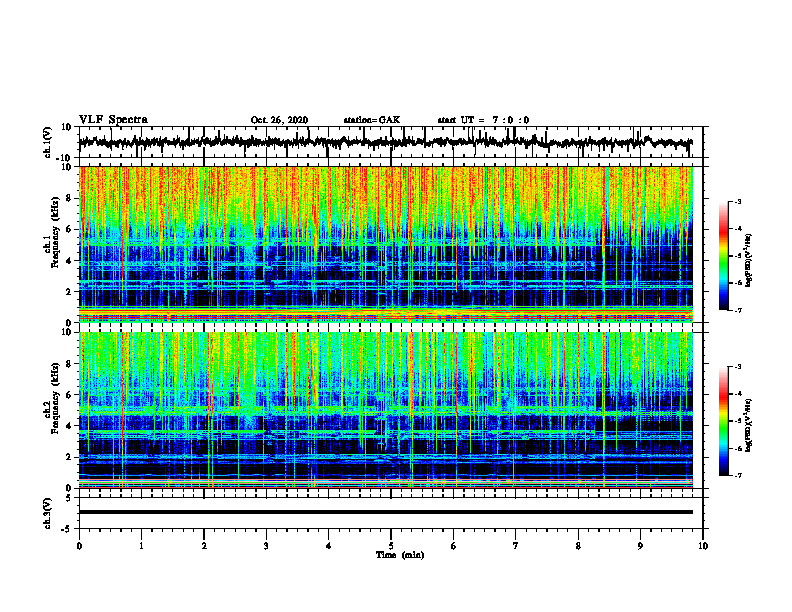Click the "-4" label on ch.1 color bar
792x612 pixels.
(x=737, y=229)
